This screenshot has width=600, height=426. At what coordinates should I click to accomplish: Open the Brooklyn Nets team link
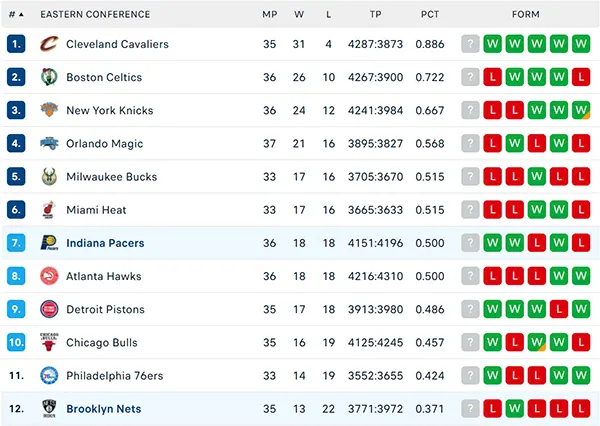(104, 409)
